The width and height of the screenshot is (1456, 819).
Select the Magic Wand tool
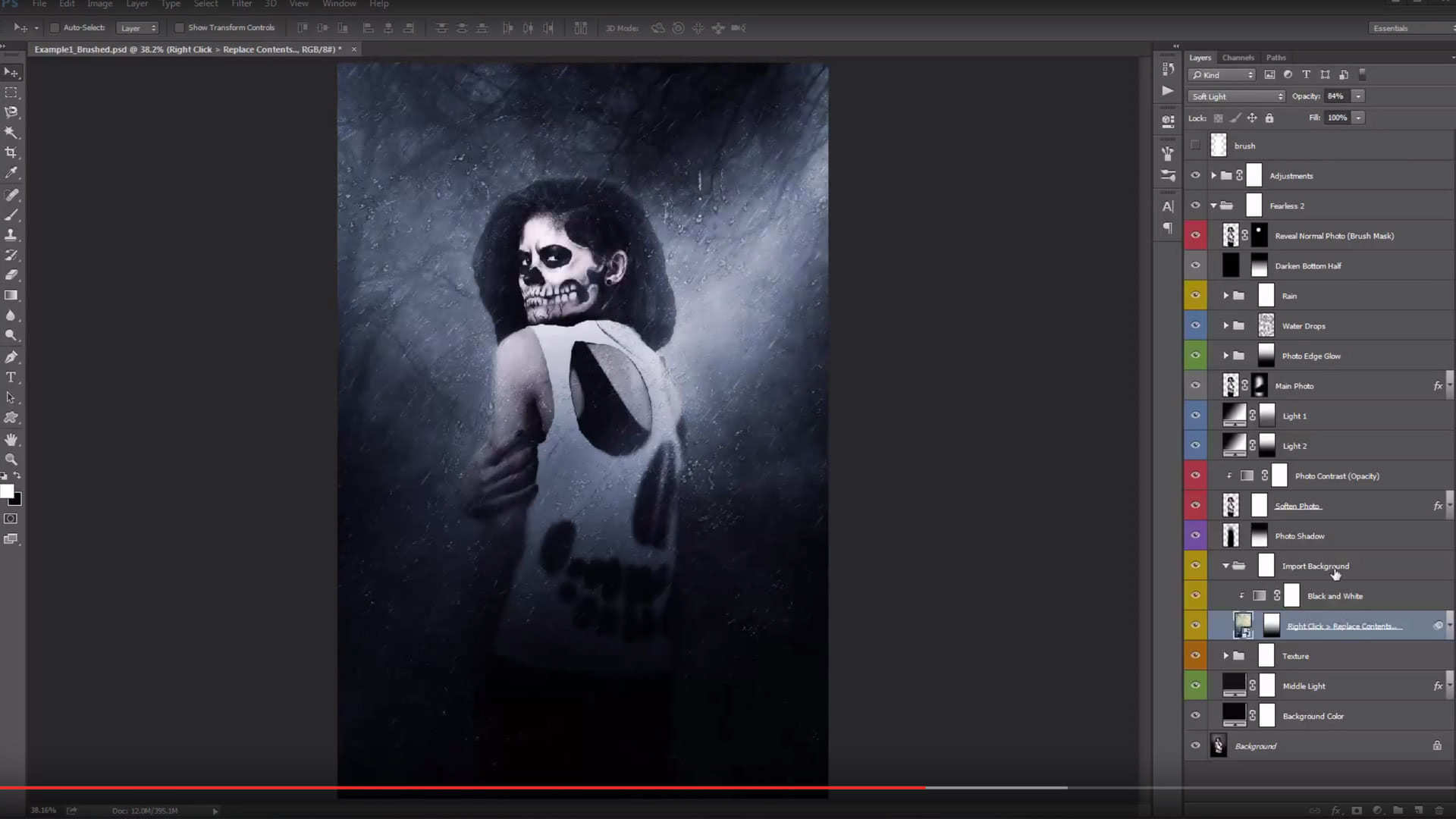tap(11, 132)
